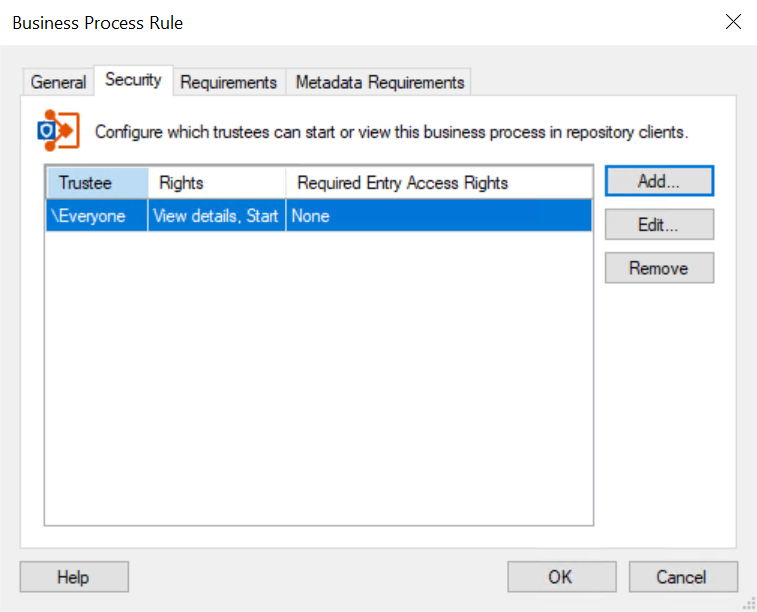This screenshot has height=612, width=757.
Task: Switch to the General tab
Action: [57, 83]
